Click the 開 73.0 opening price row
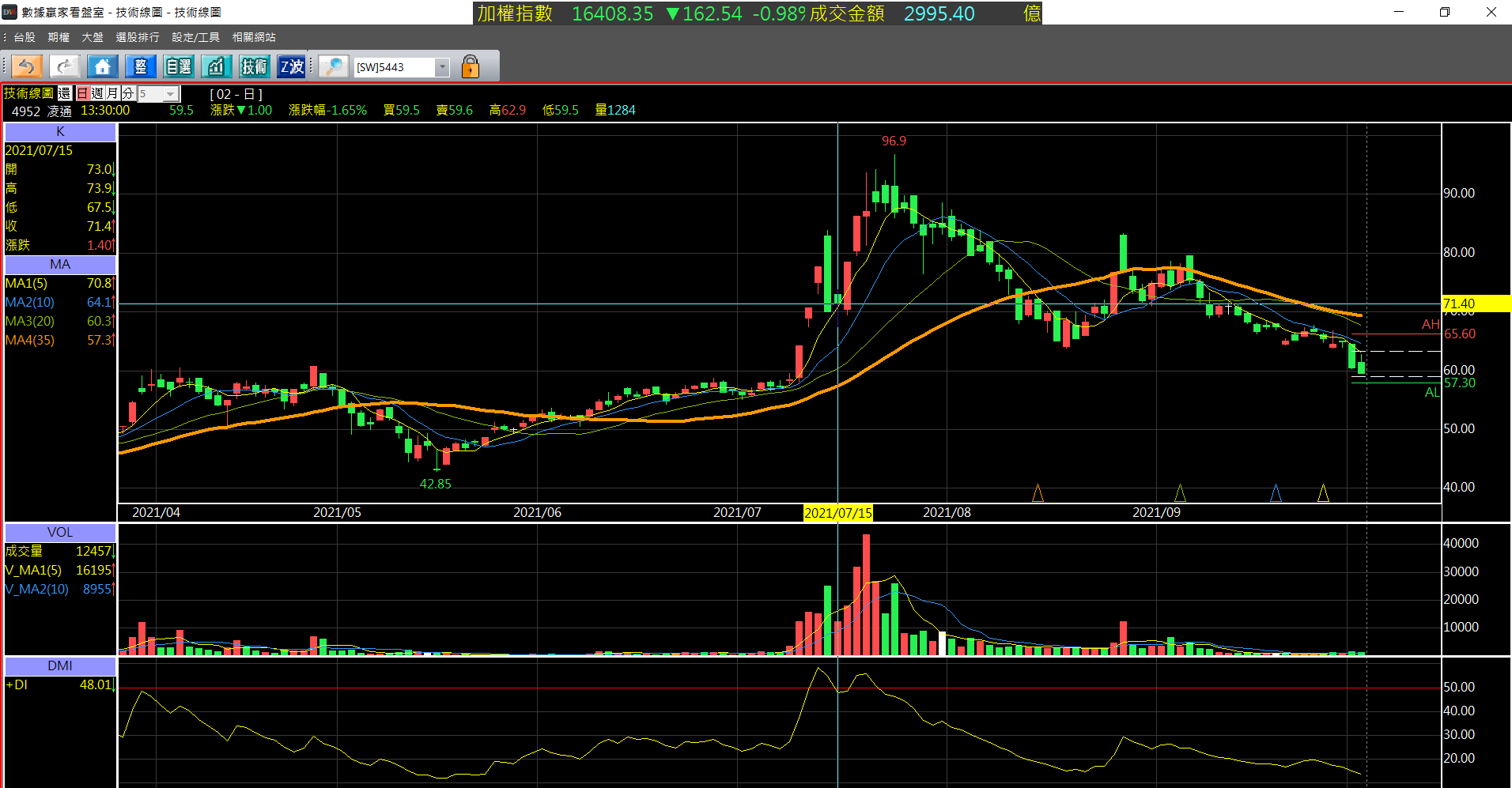 (x=60, y=169)
